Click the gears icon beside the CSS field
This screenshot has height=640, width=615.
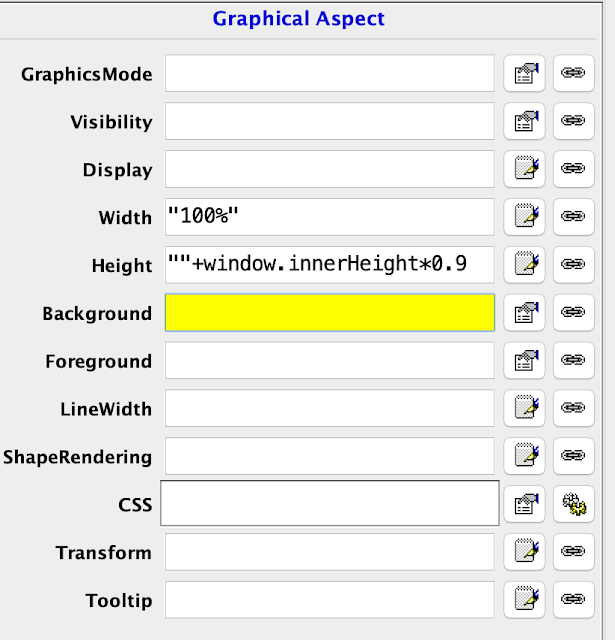(x=572, y=505)
